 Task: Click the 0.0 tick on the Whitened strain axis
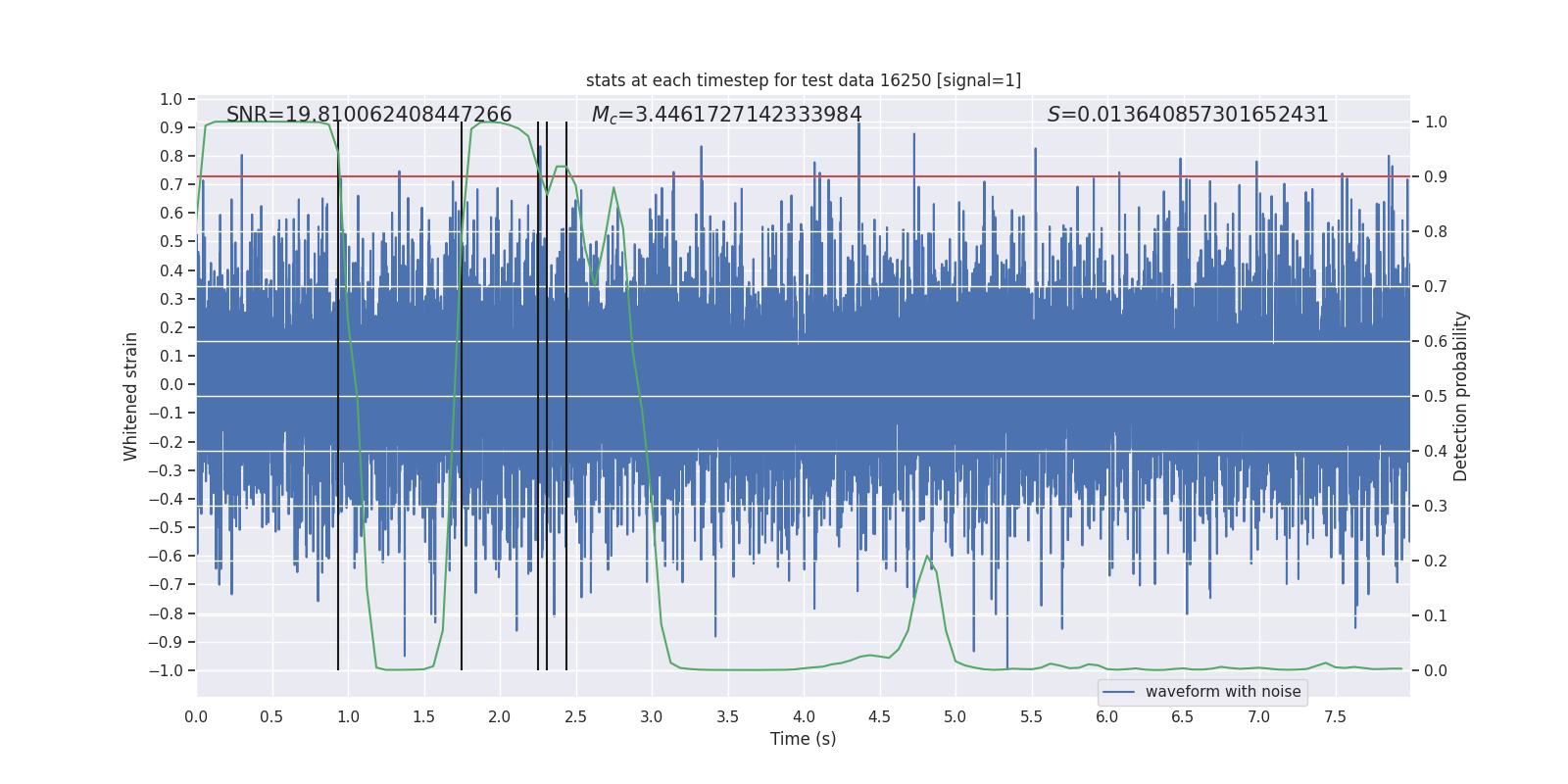[x=171, y=385]
